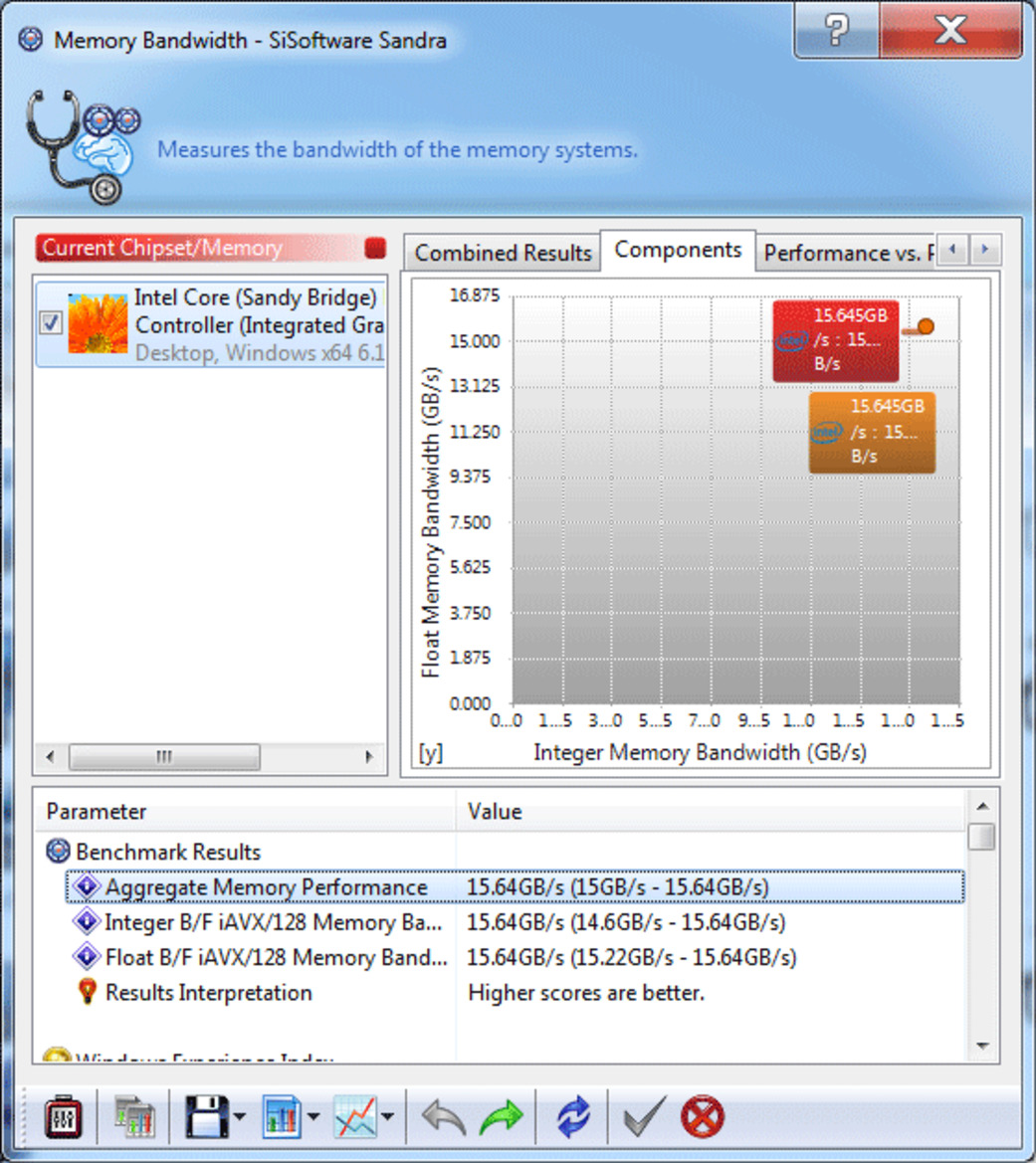Click the Parameter column header
Screen dimensions: 1036x1163
point(245,812)
